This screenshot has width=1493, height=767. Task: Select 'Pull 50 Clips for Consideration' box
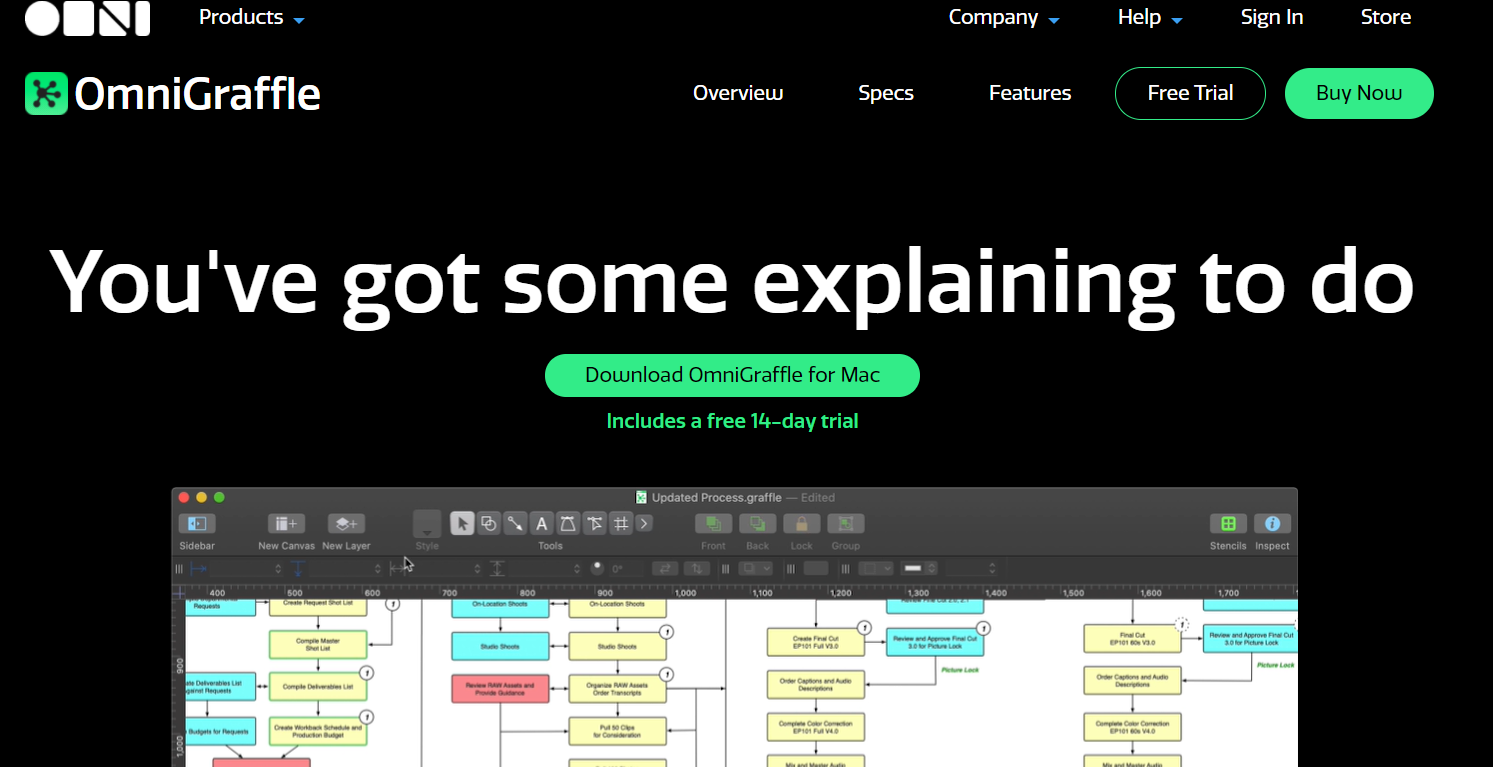click(x=617, y=731)
